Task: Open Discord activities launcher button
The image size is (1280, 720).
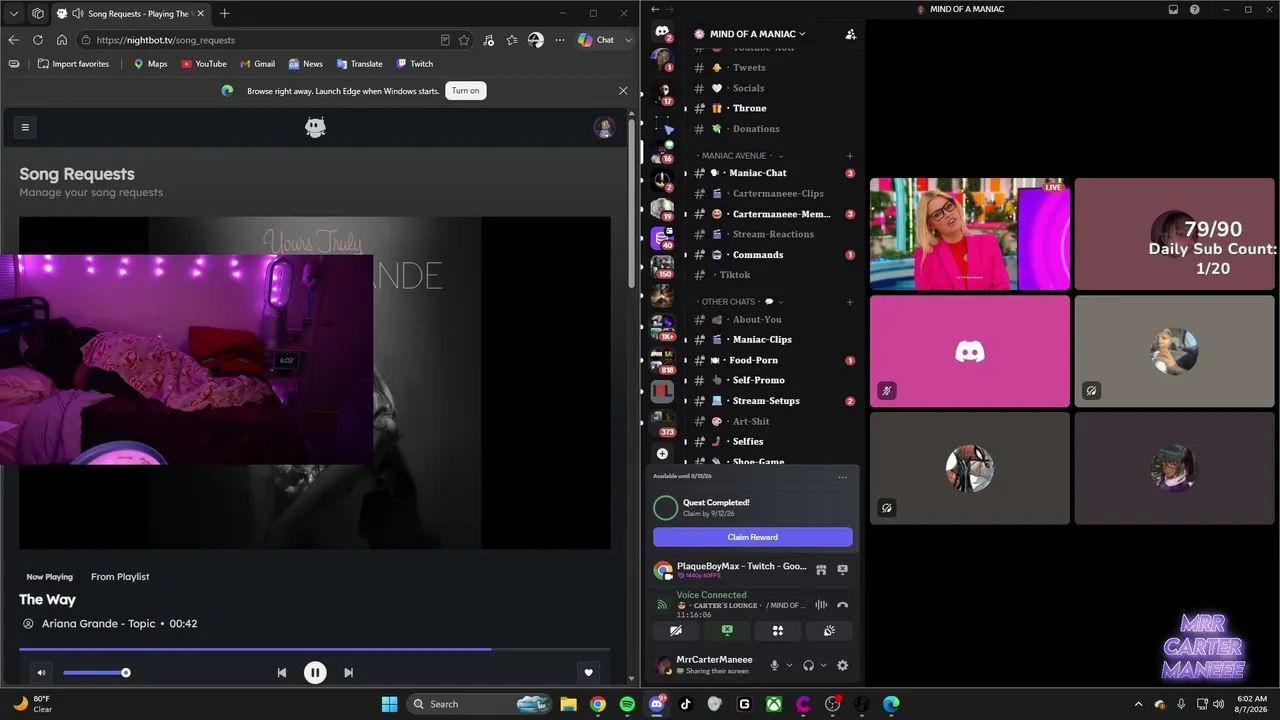Action: coord(778,631)
